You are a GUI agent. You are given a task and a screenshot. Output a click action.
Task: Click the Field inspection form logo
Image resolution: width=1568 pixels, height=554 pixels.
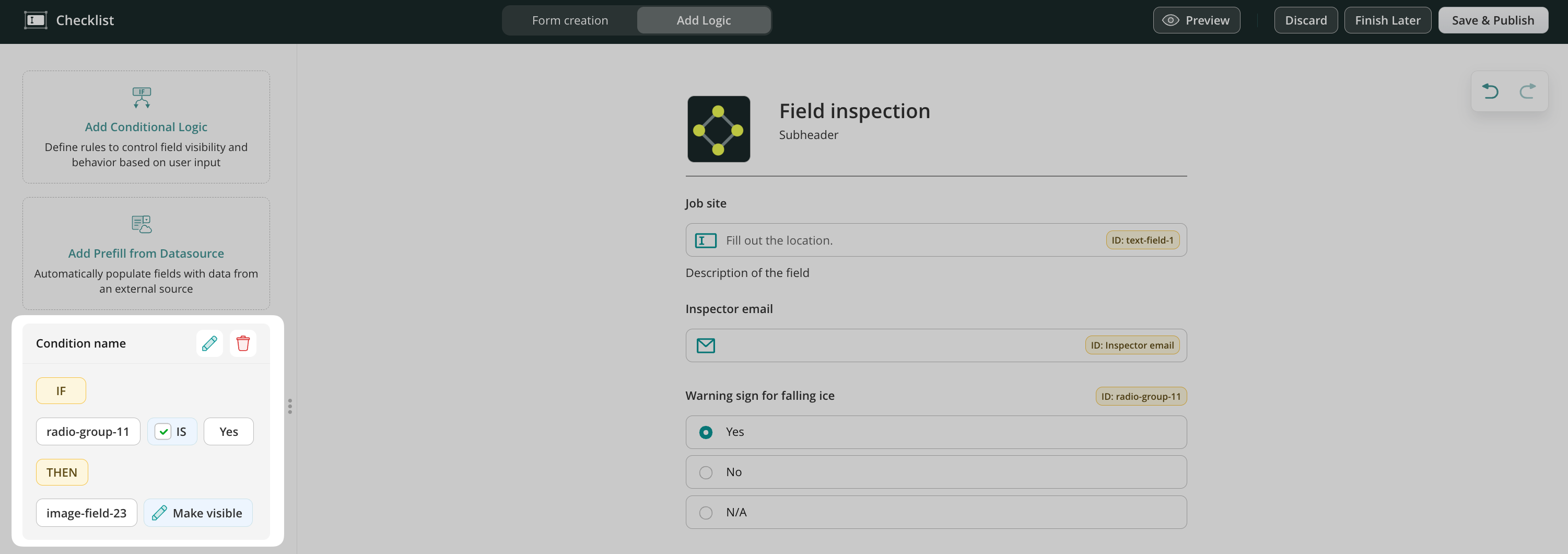coord(718,129)
